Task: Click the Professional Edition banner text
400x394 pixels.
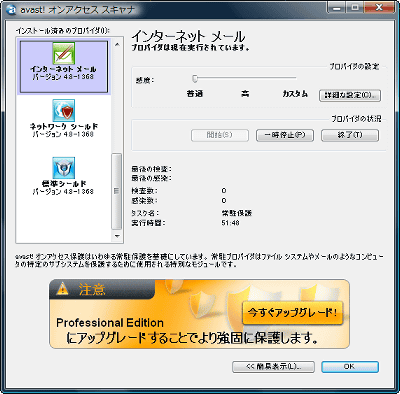Action: click(110, 323)
